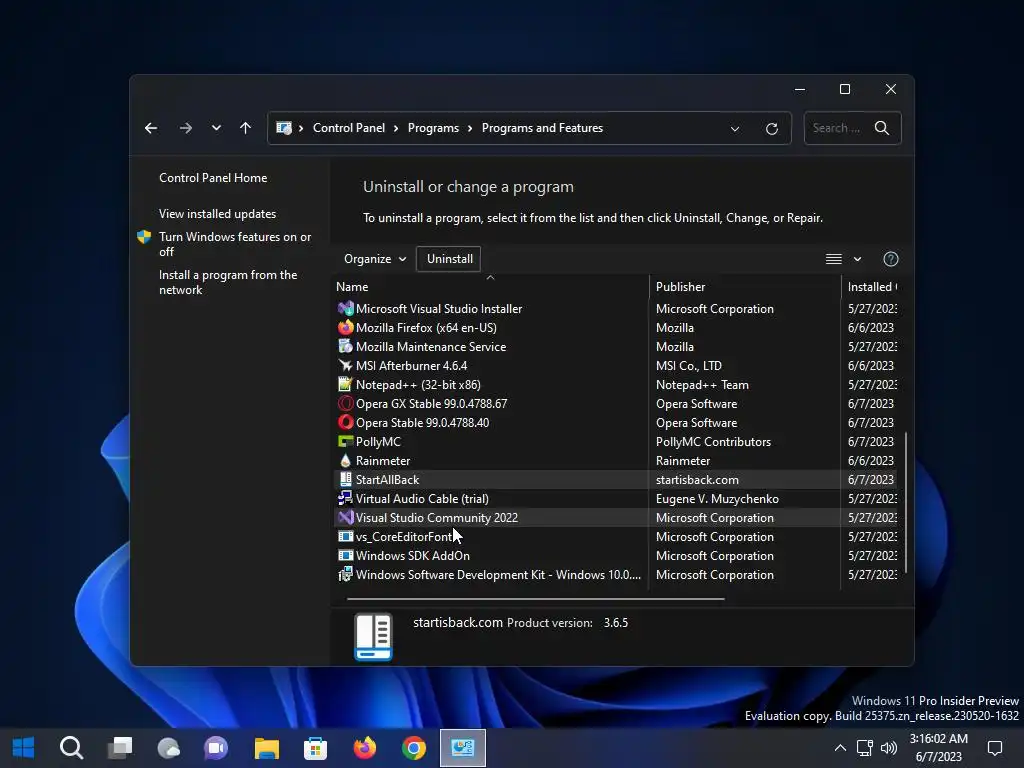1024x768 pixels.
Task: Open Chat camera icon on taskbar
Action: click(216, 748)
